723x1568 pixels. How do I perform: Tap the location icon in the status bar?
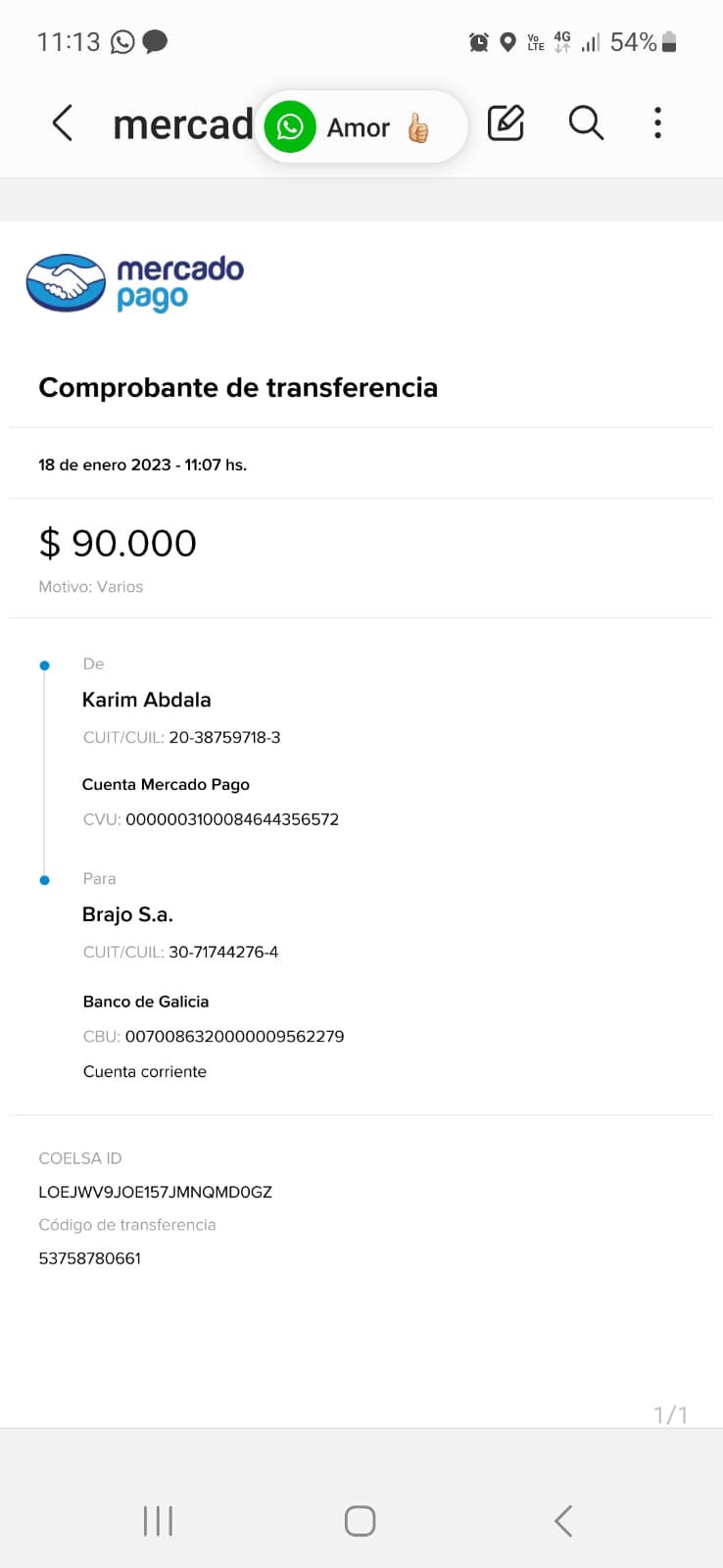coord(507,42)
